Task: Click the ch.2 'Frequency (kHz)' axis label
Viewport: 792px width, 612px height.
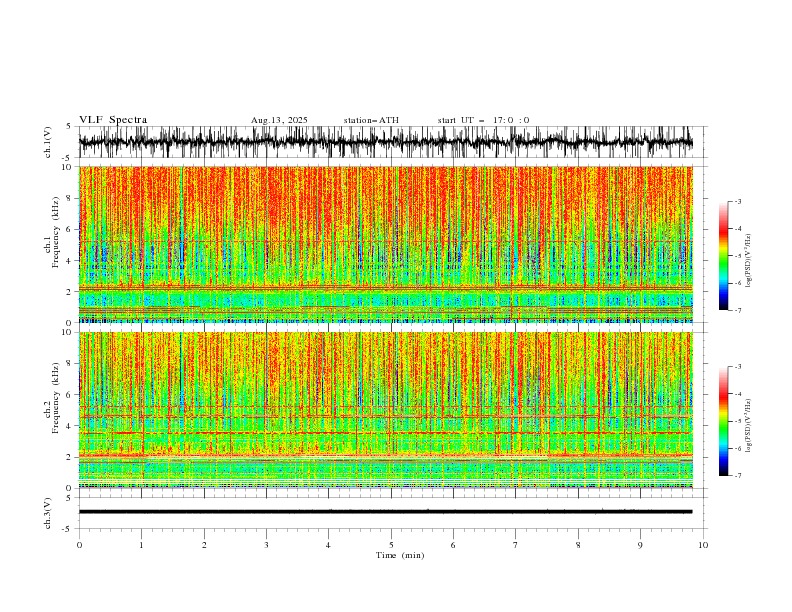Action: (x=55, y=397)
